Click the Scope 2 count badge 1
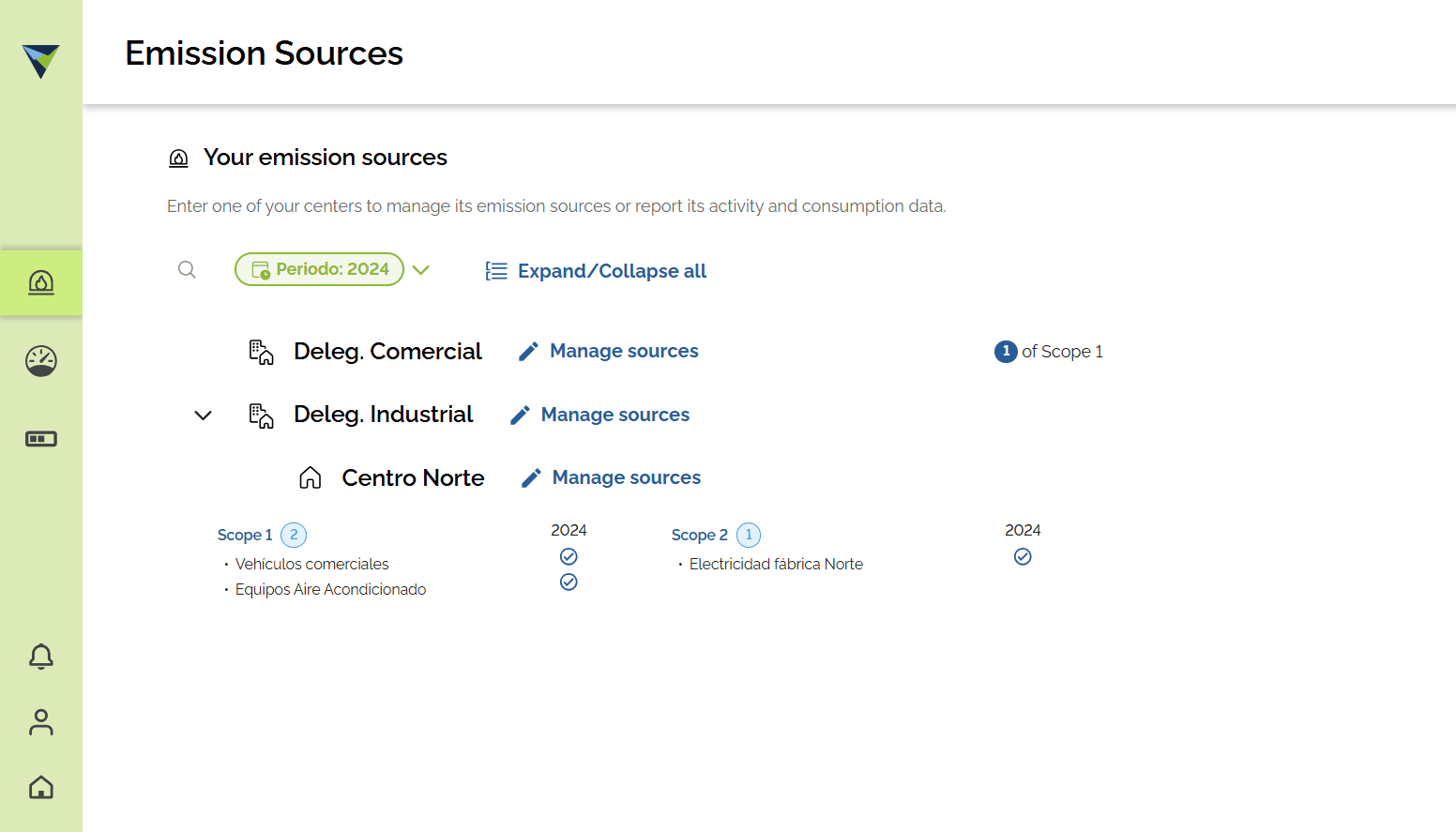 (749, 535)
